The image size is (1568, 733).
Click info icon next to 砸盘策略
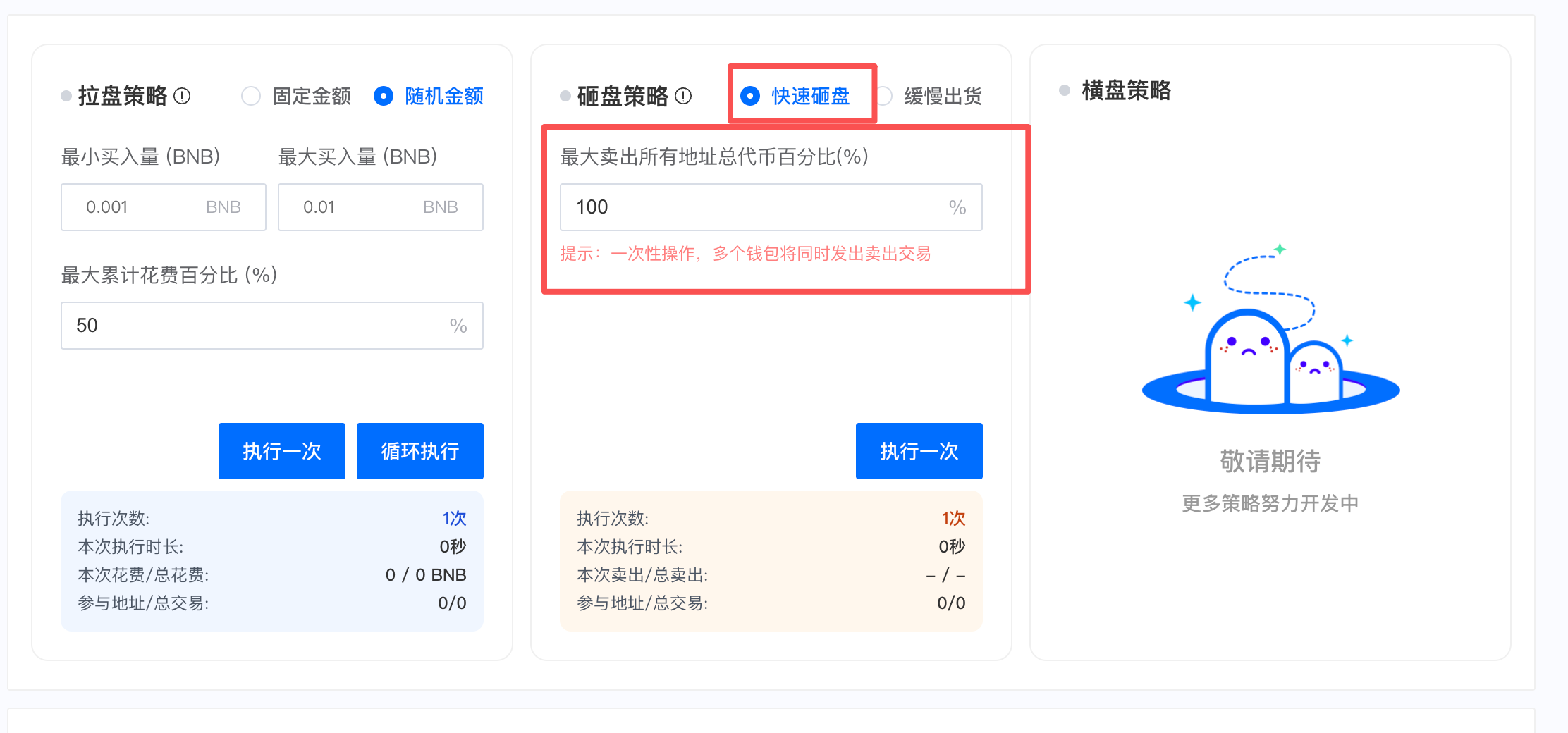pyautogui.click(x=682, y=96)
